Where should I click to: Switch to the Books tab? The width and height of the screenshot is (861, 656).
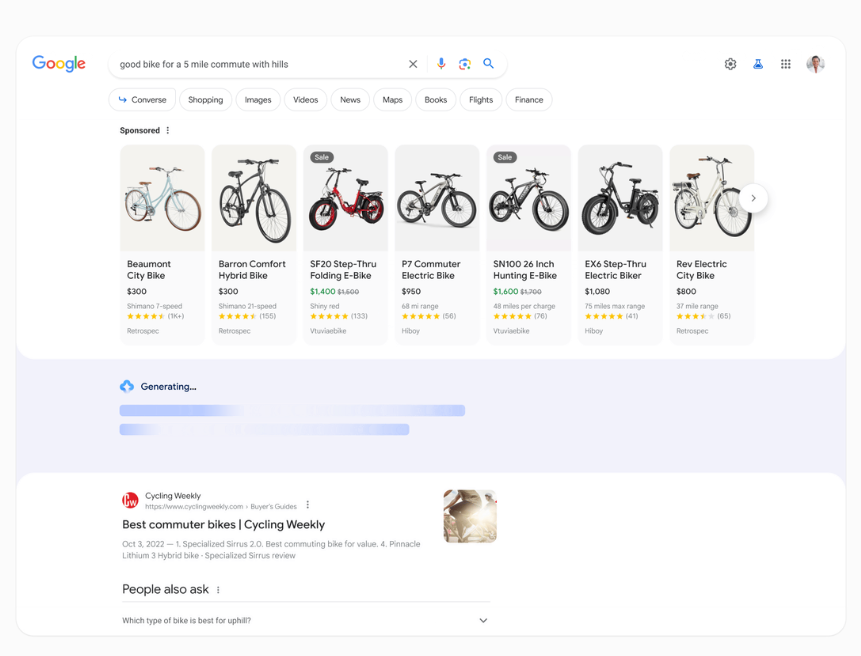tap(435, 100)
